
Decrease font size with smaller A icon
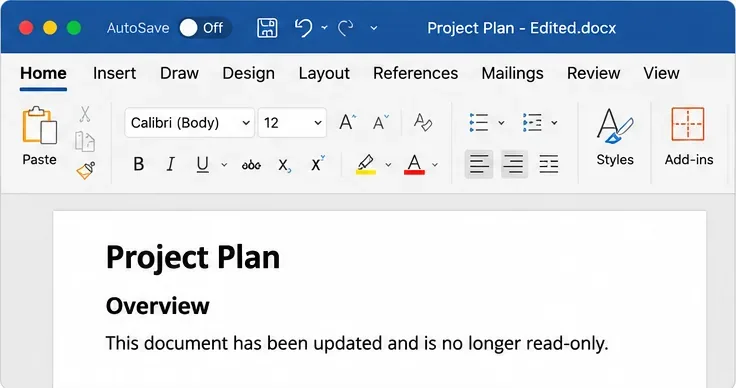[380, 122]
